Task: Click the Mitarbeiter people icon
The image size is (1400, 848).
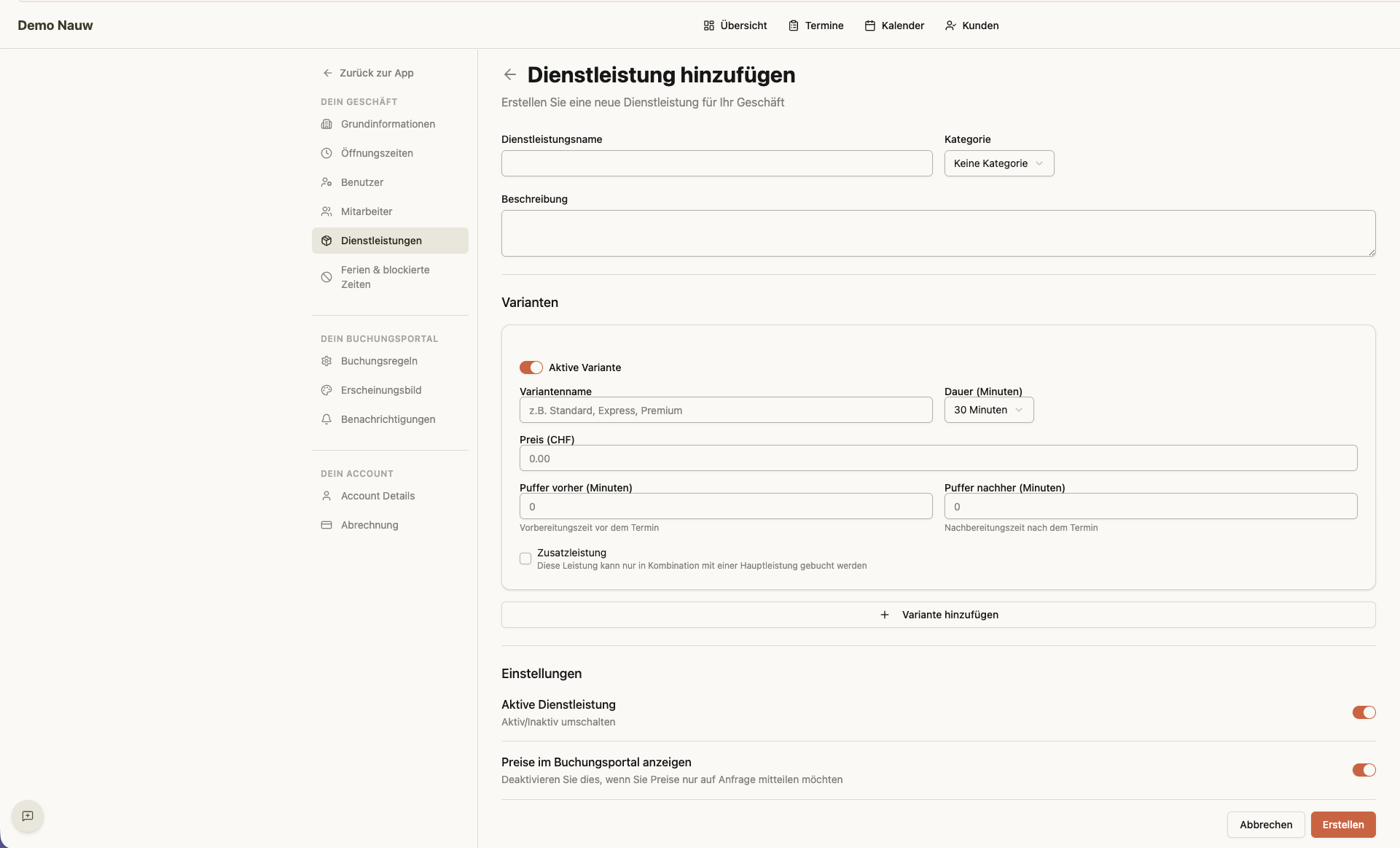Action: point(326,211)
